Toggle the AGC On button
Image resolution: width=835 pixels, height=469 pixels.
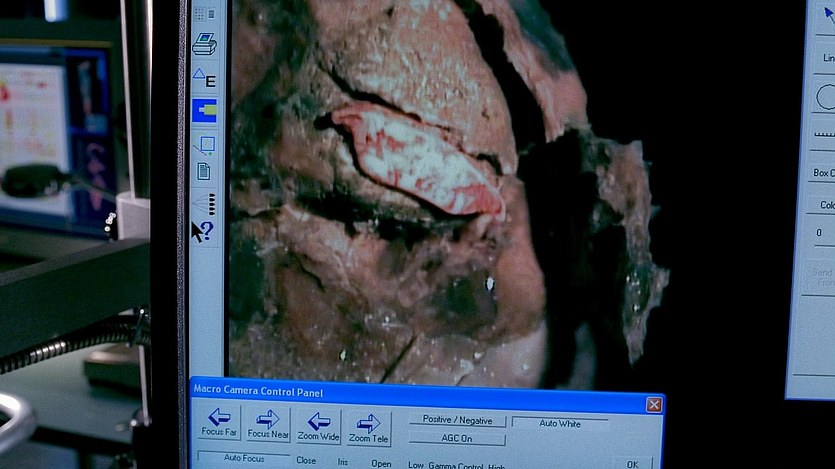pos(457,439)
